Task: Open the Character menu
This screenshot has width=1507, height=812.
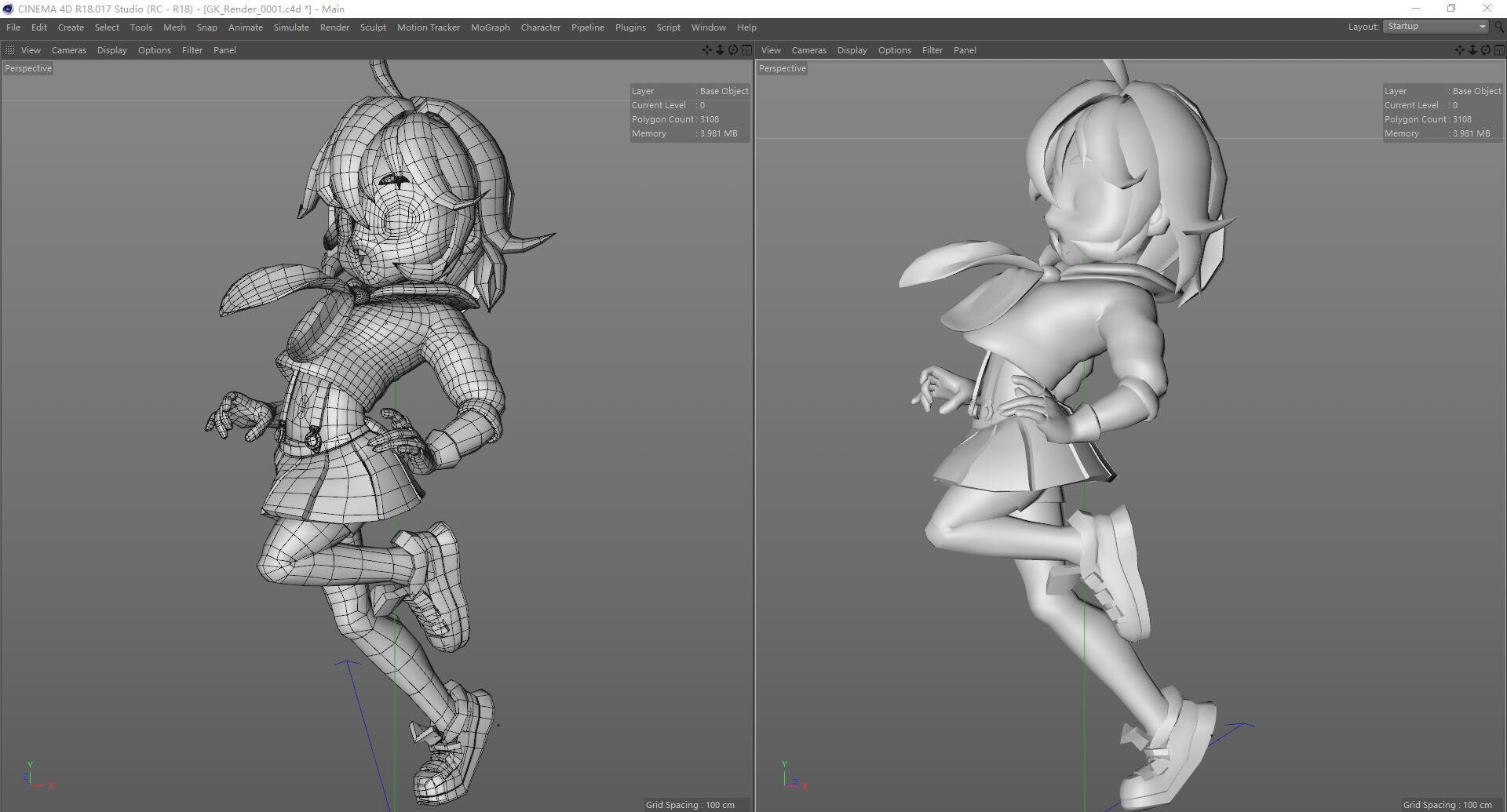Action: point(540,27)
